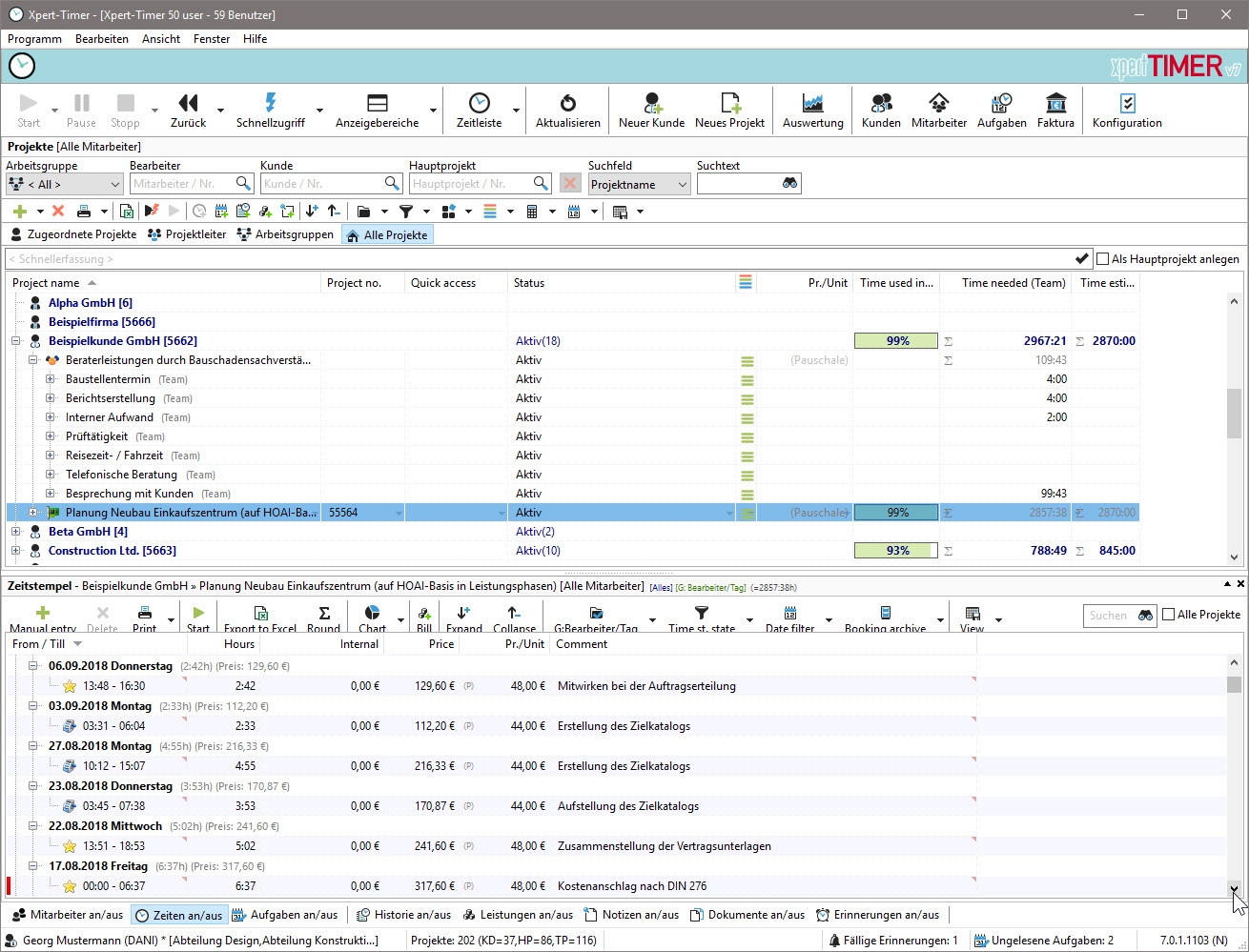1249x952 pixels.
Task: Click the Time needed (Team) column header
Action: tap(1013, 283)
